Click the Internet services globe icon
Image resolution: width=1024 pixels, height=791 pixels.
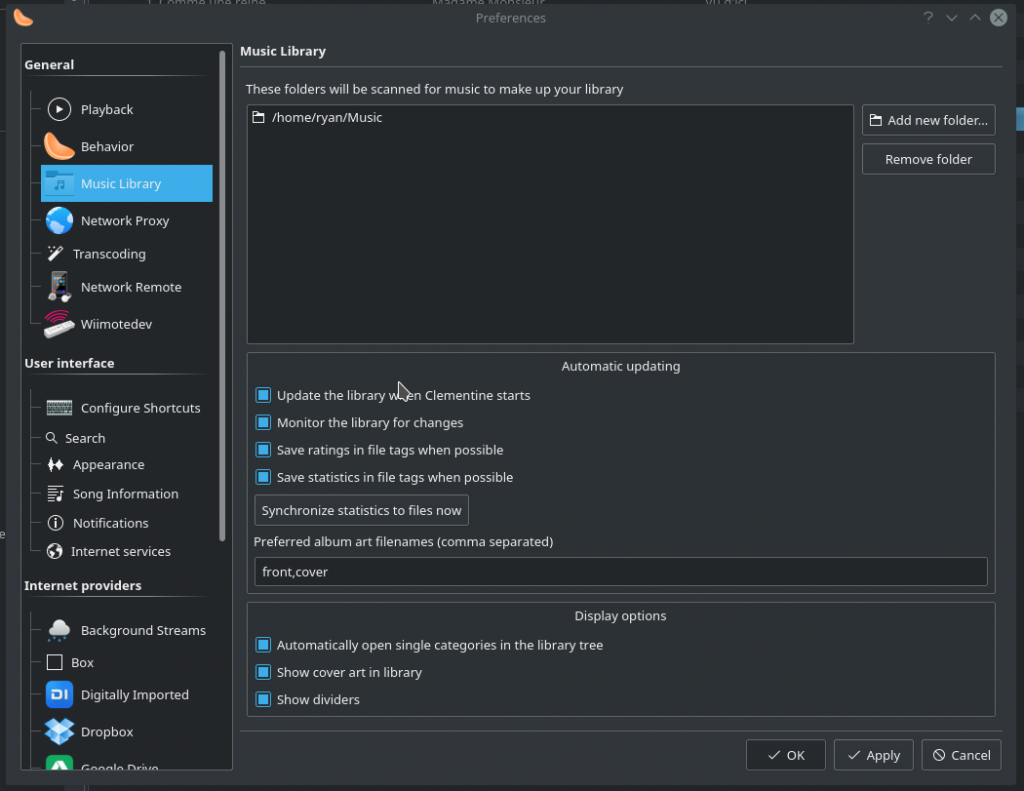click(54, 551)
